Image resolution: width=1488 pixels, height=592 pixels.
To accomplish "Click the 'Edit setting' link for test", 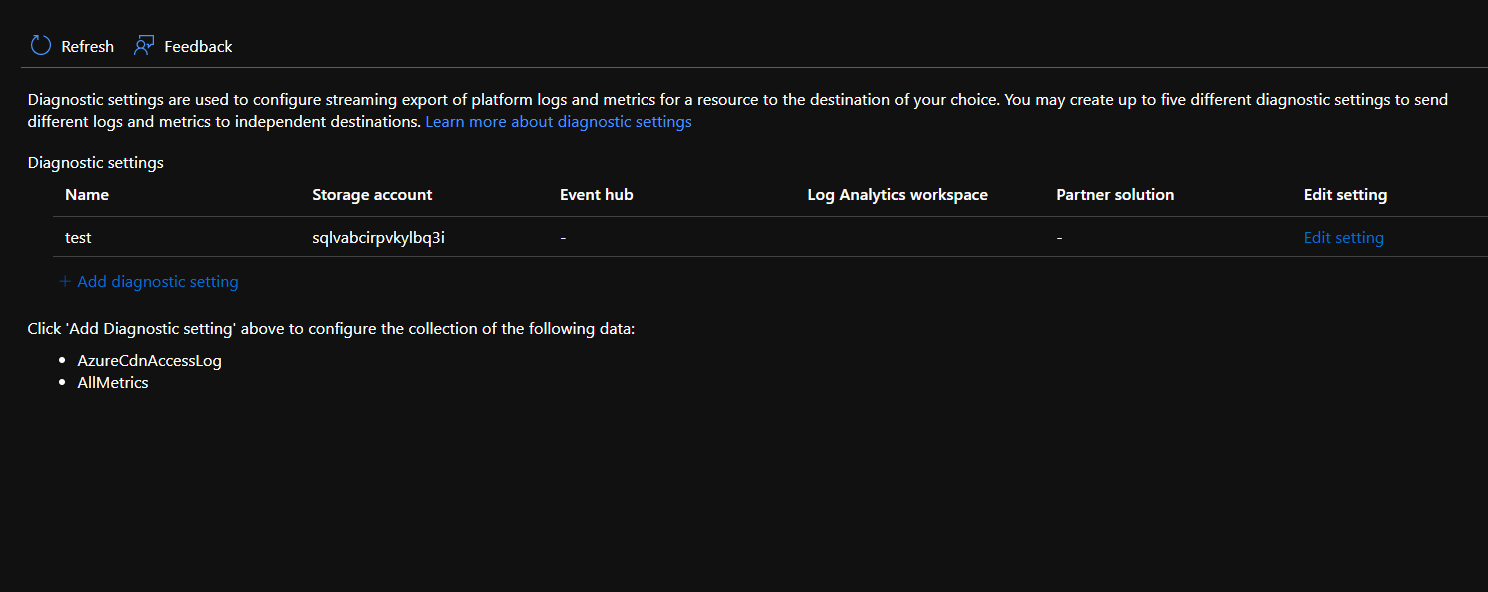I will pyautogui.click(x=1343, y=238).
